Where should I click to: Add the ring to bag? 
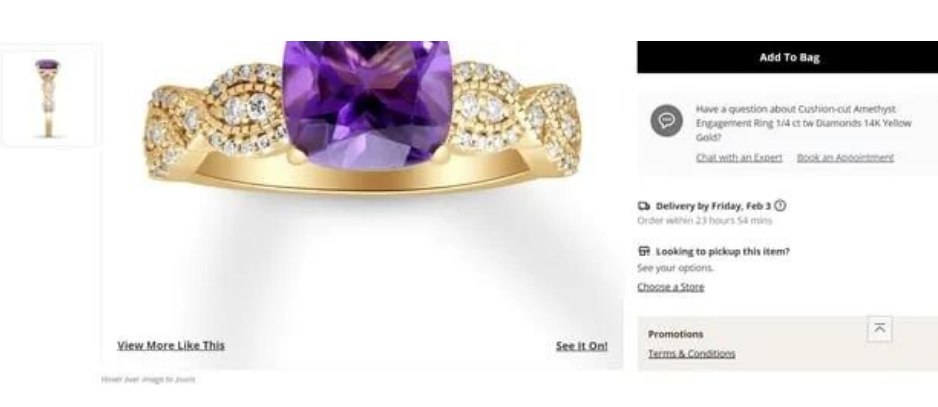787,57
